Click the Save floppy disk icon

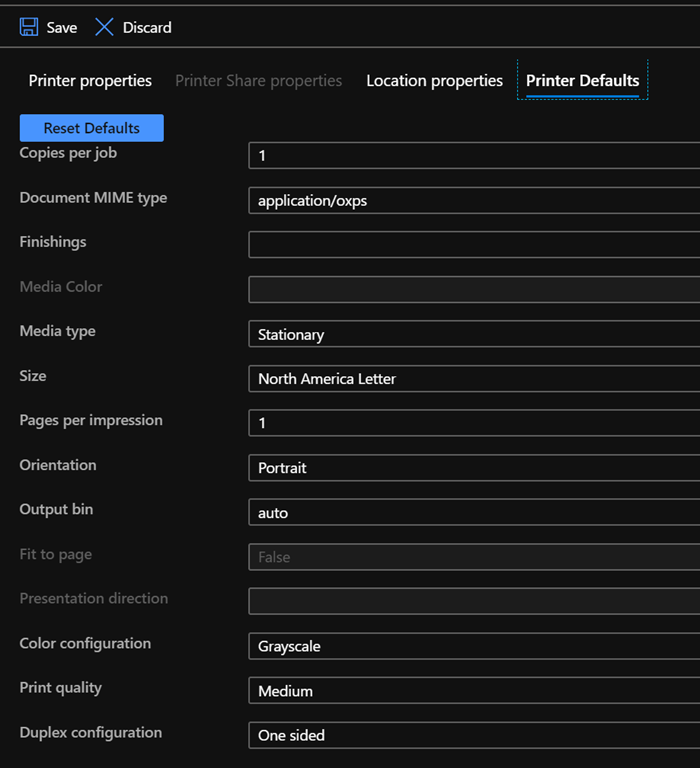pyautogui.click(x=29, y=27)
